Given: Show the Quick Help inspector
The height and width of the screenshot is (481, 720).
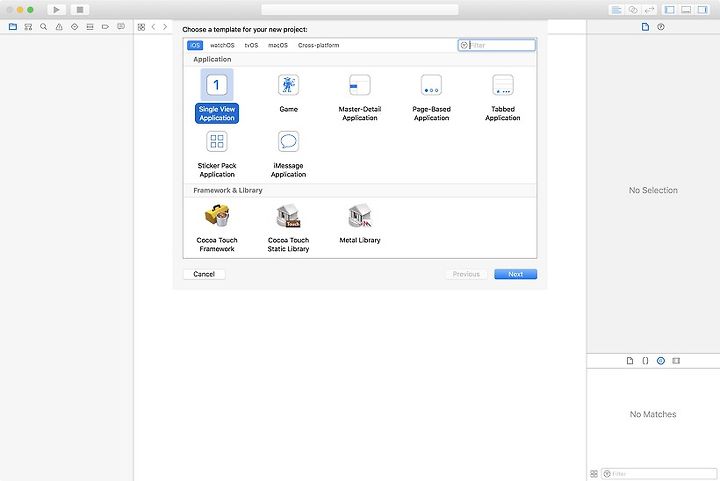Looking at the screenshot, I should tap(661, 27).
